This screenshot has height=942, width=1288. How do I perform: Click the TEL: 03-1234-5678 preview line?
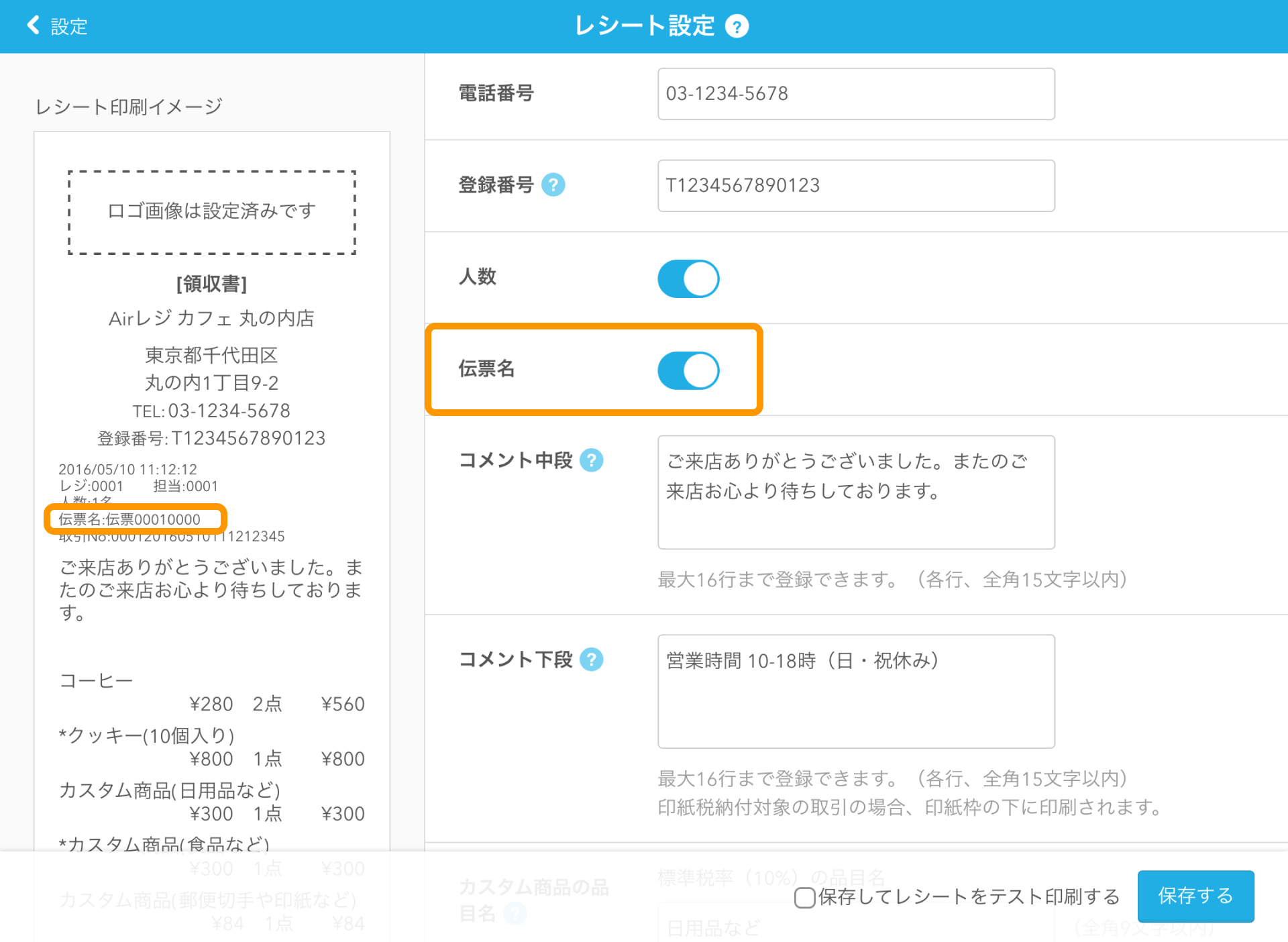[x=212, y=411]
